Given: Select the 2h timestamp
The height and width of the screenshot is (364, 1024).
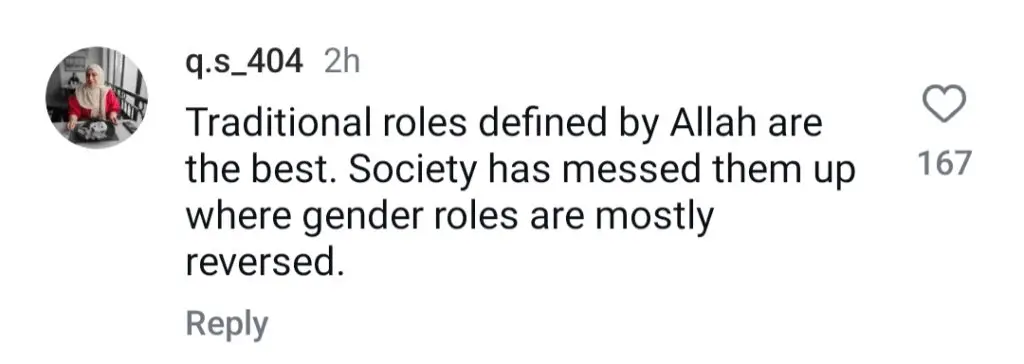Looking at the screenshot, I should [x=342, y=62].
